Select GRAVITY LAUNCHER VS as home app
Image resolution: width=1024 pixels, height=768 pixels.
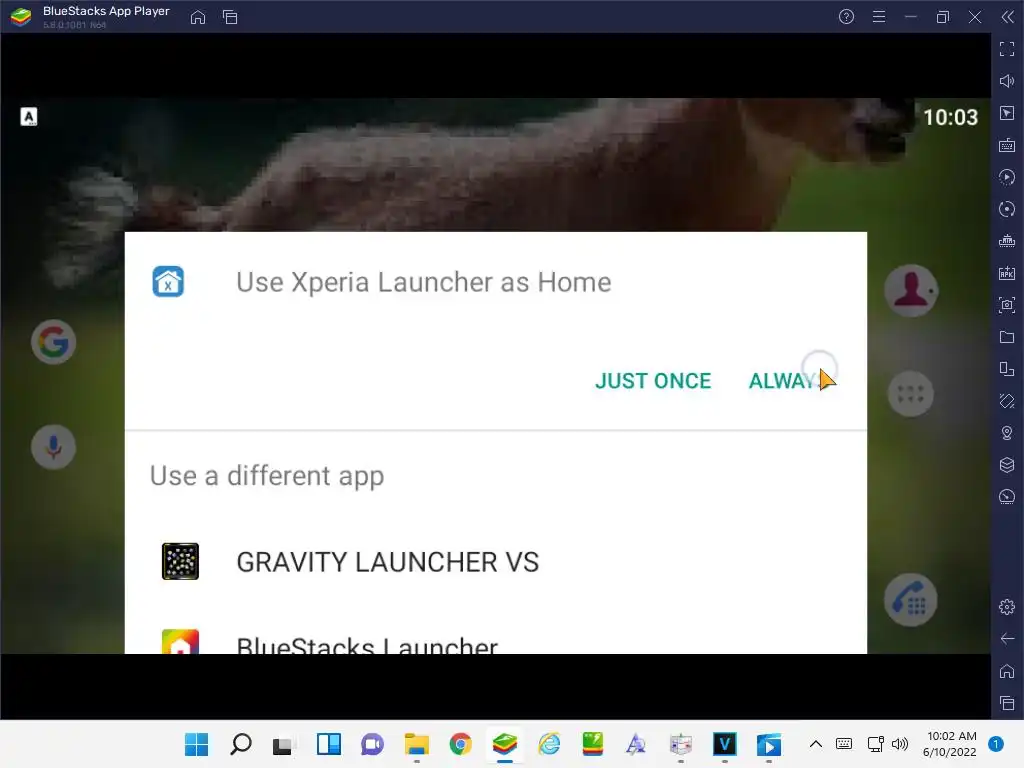tap(496, 562)
